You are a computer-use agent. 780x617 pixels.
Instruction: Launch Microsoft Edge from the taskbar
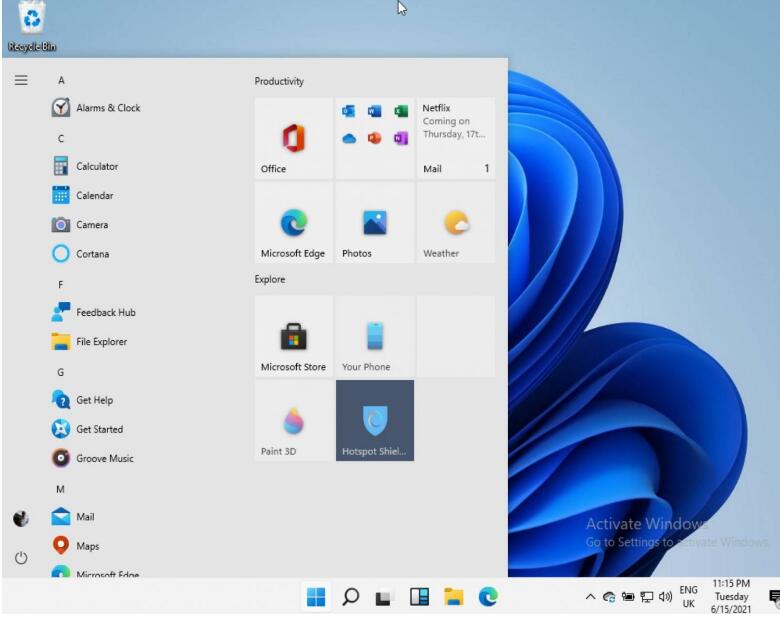(488, 597)
